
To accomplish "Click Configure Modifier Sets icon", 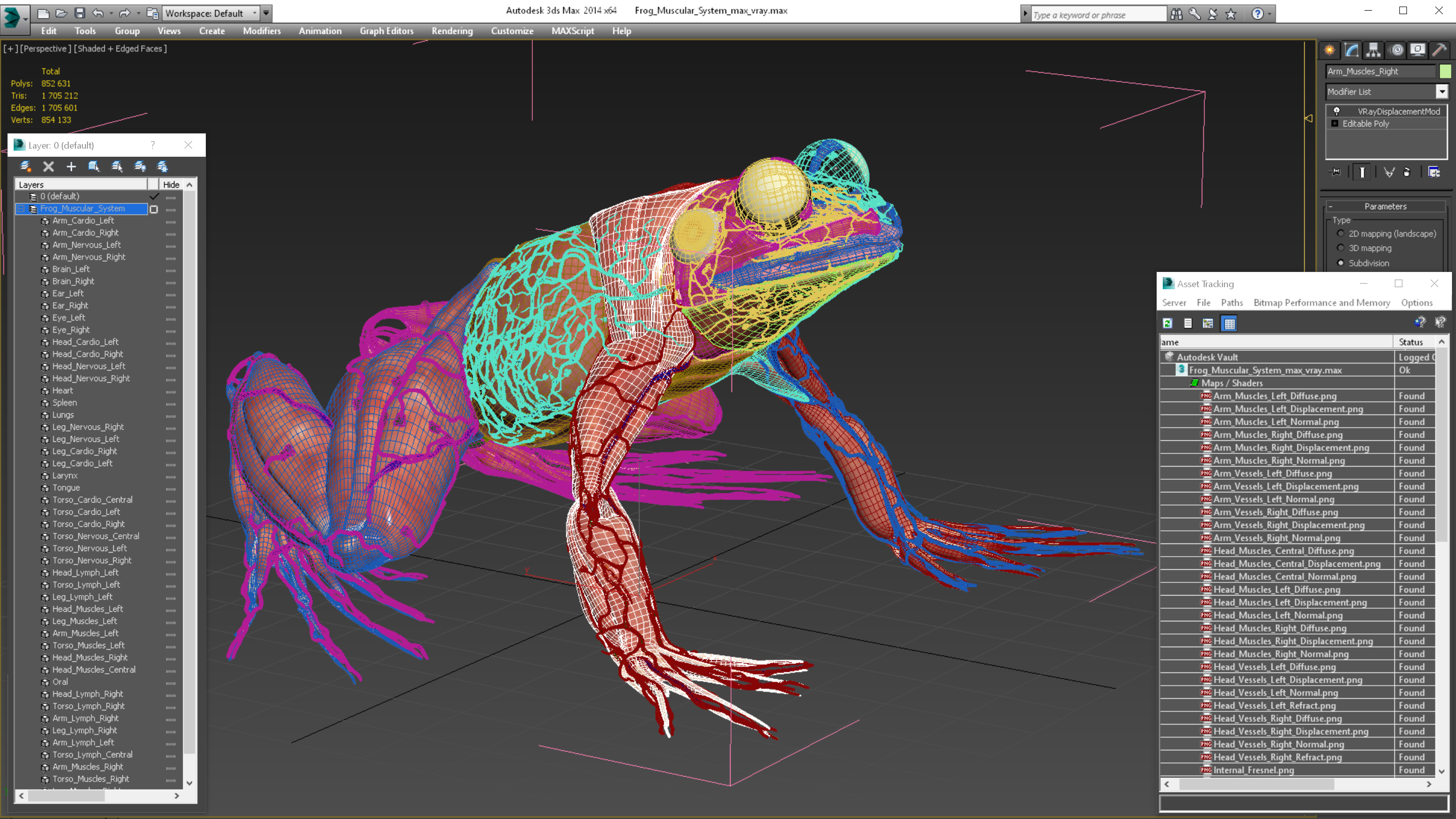I will pos(1434,172).
